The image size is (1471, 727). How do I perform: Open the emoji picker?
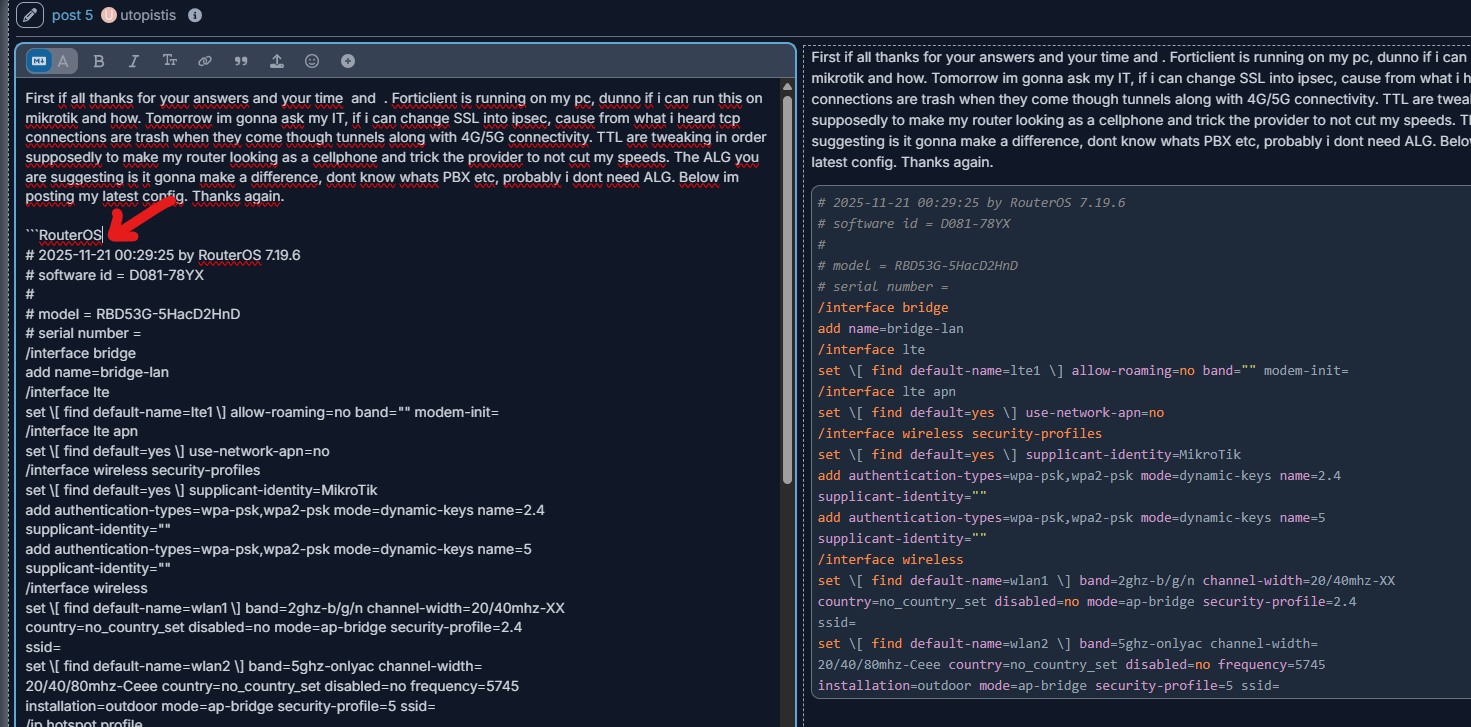tap(312, 61)
